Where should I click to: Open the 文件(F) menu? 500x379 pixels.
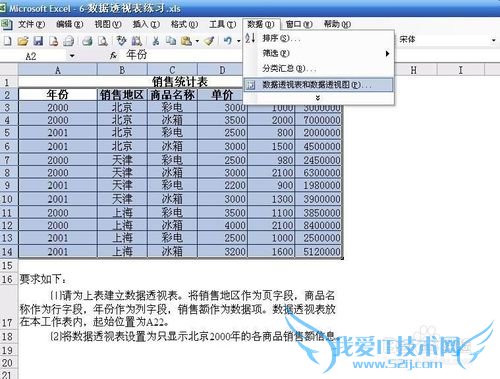click(x=31, y=24)
